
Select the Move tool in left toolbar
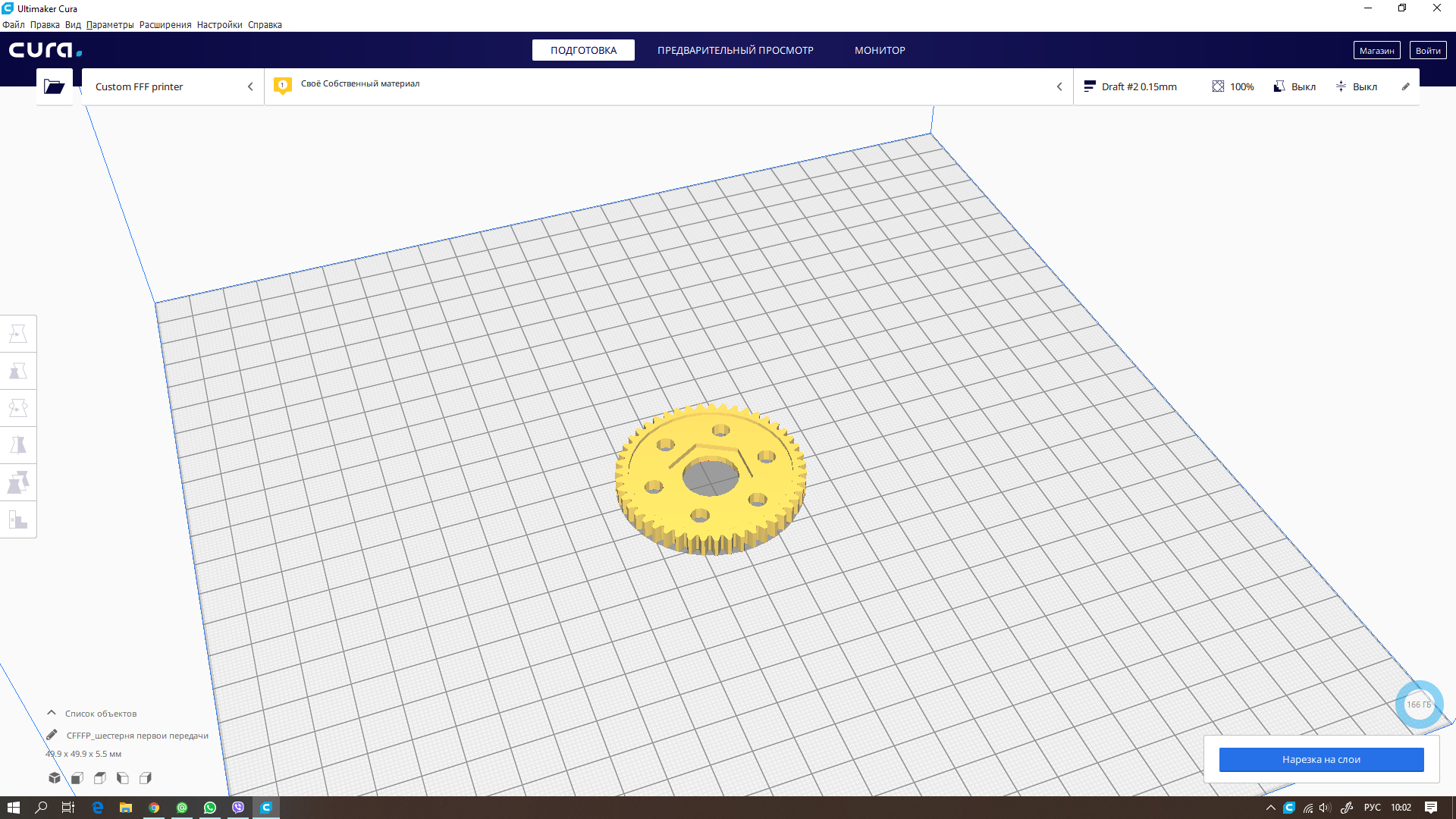click(18, 334)
